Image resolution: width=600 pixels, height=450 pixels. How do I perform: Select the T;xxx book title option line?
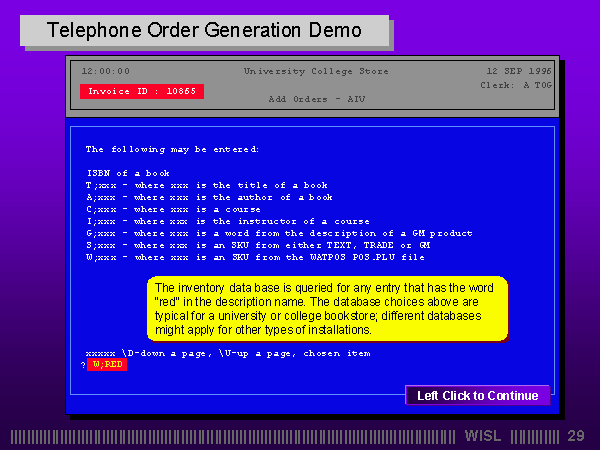point(206,185)
